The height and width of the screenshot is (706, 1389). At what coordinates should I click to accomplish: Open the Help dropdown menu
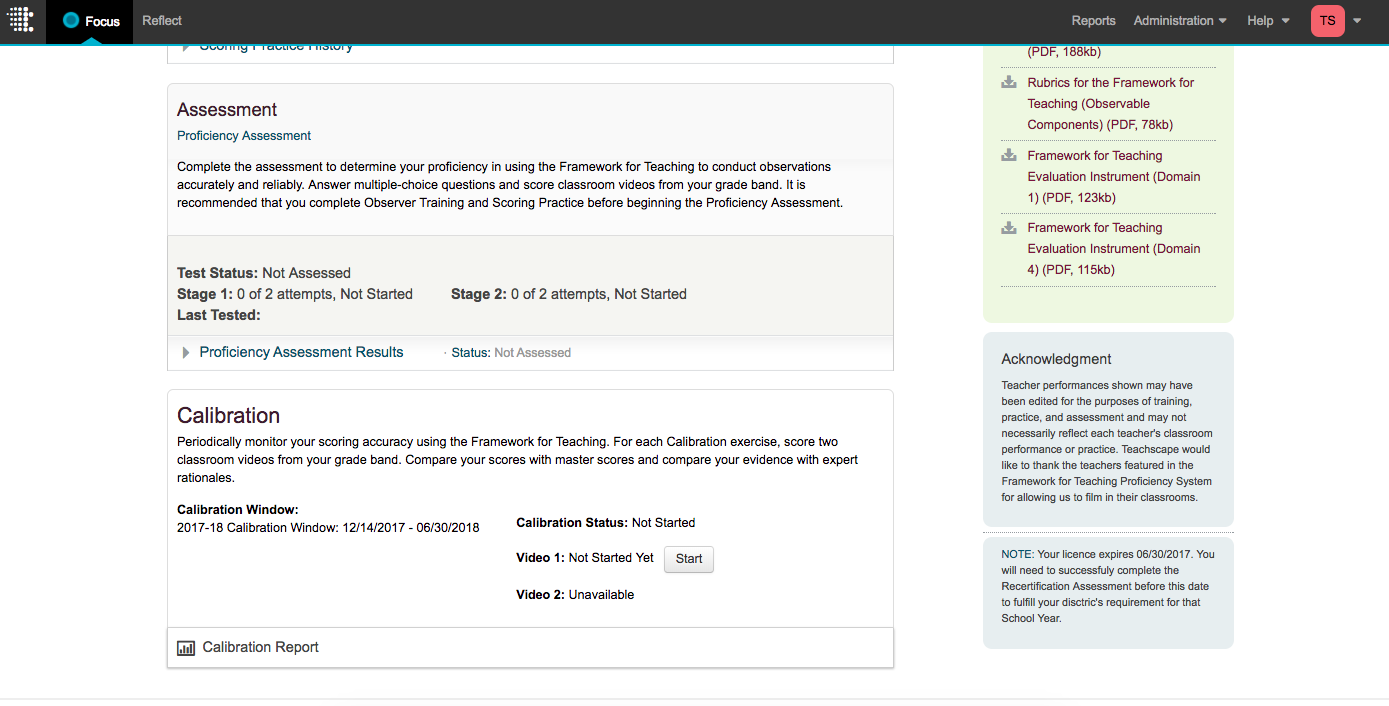(x=1267, y=21)
